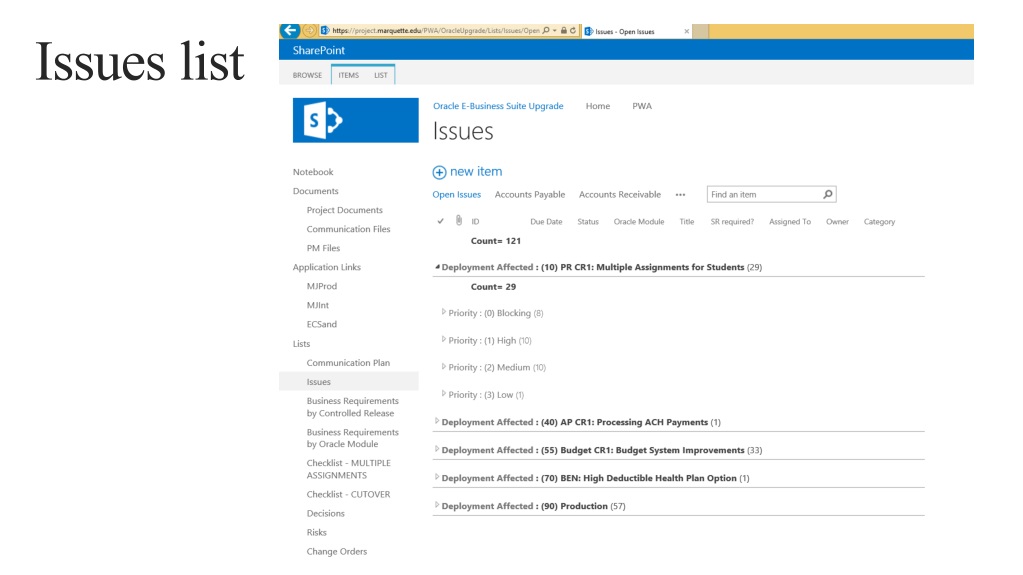The height and width of the screenshot is (575, 1023).
Task: Click the address bar search magnifier icon
Action: [x=546, y=31]
